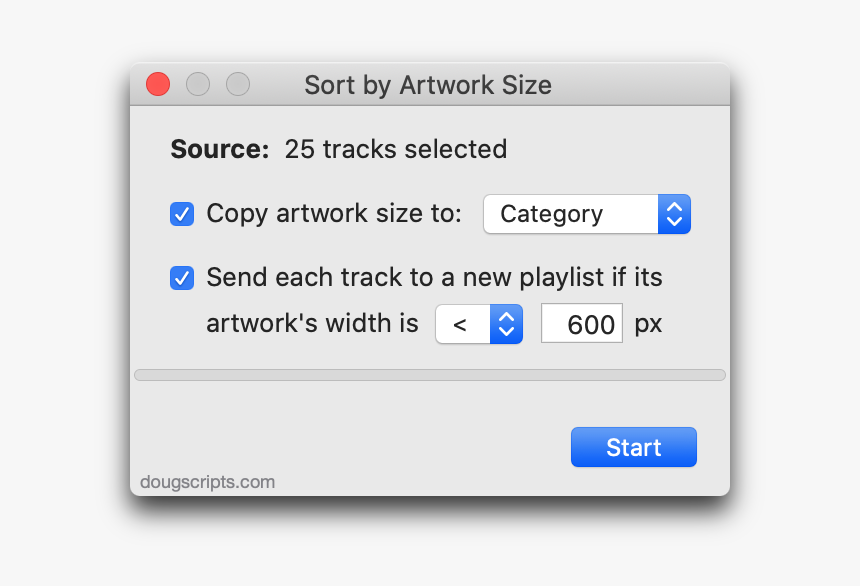Open the Category popup menu
The width and height of the screenshot is (860, 586).
587,214
